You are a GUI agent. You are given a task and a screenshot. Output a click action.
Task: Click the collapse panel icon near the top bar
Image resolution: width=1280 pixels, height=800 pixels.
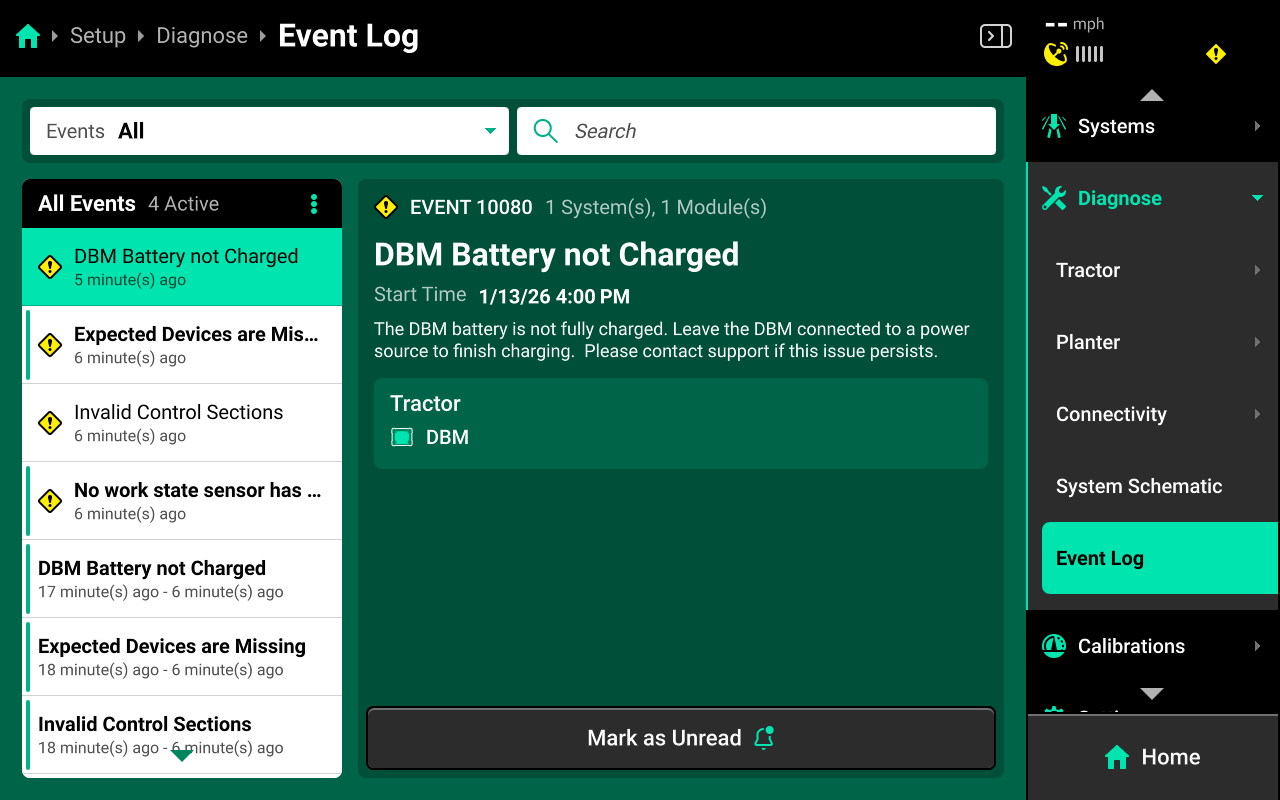(x=995, y=35)
